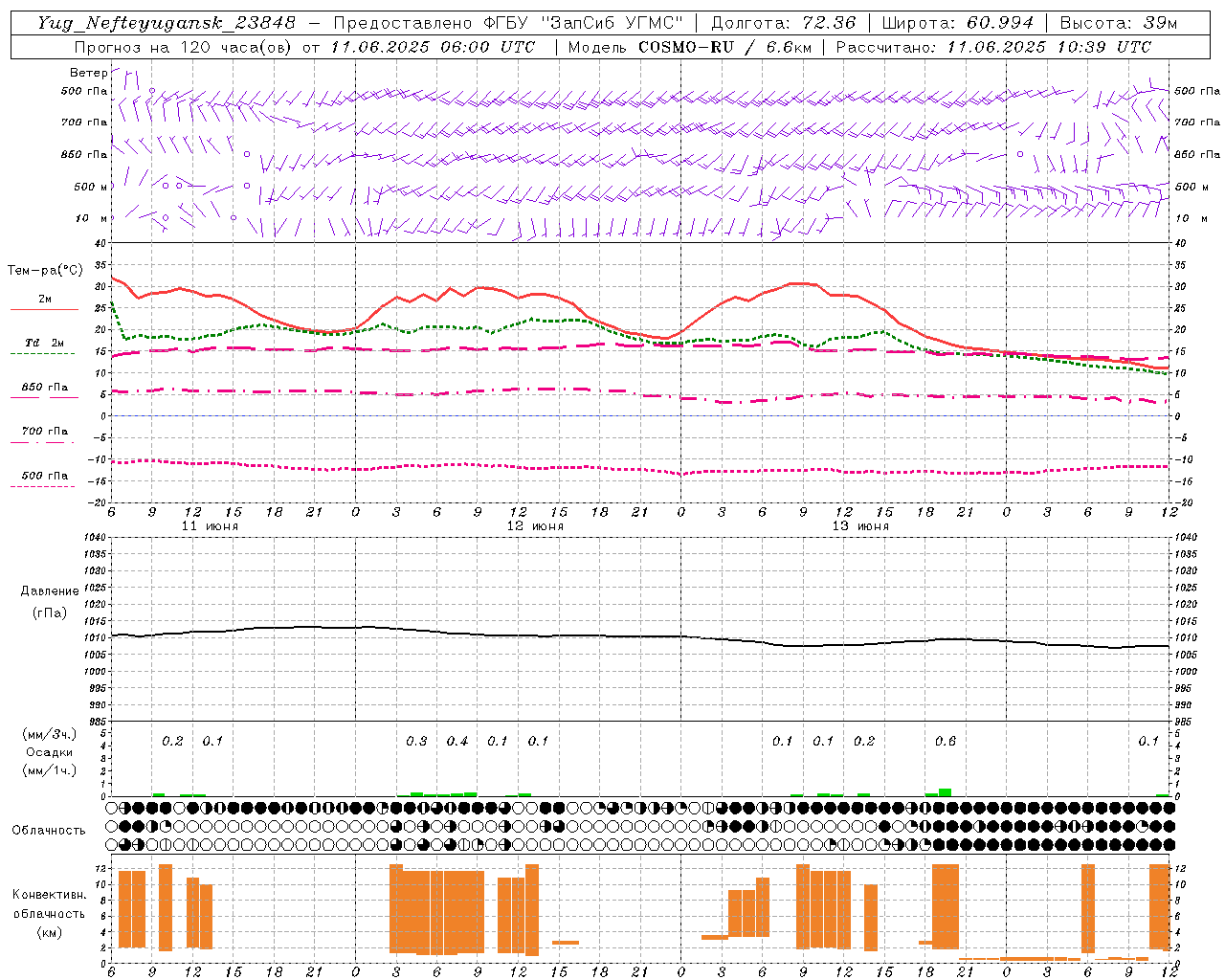
Task: Click the 13 июня date label
Action: tap(860, 526)
